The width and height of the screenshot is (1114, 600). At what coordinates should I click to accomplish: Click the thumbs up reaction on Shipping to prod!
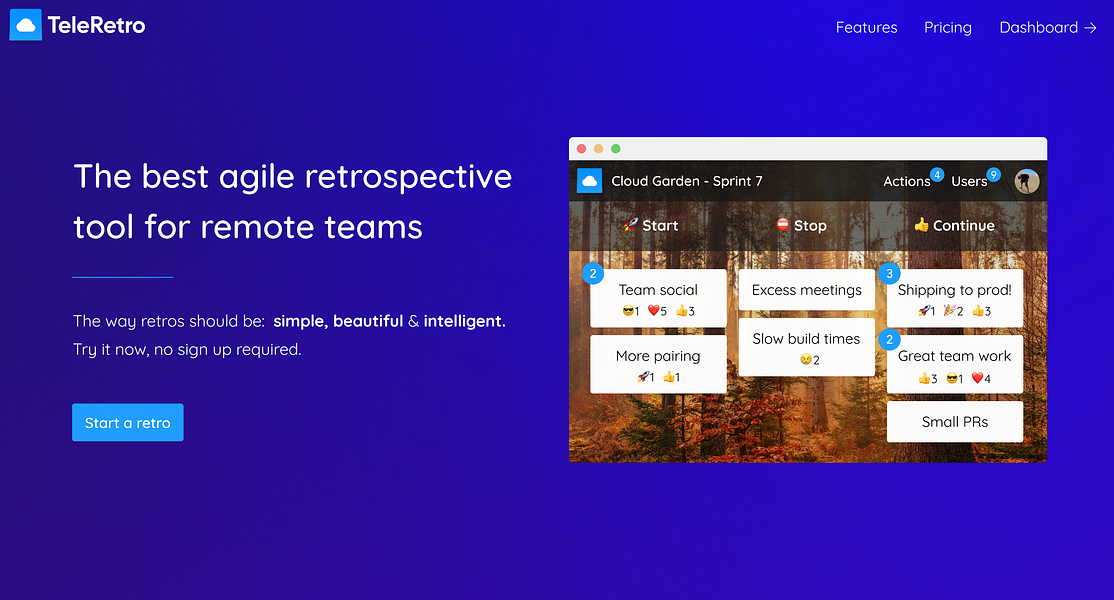pyautogui.click(x=981, y=311)
